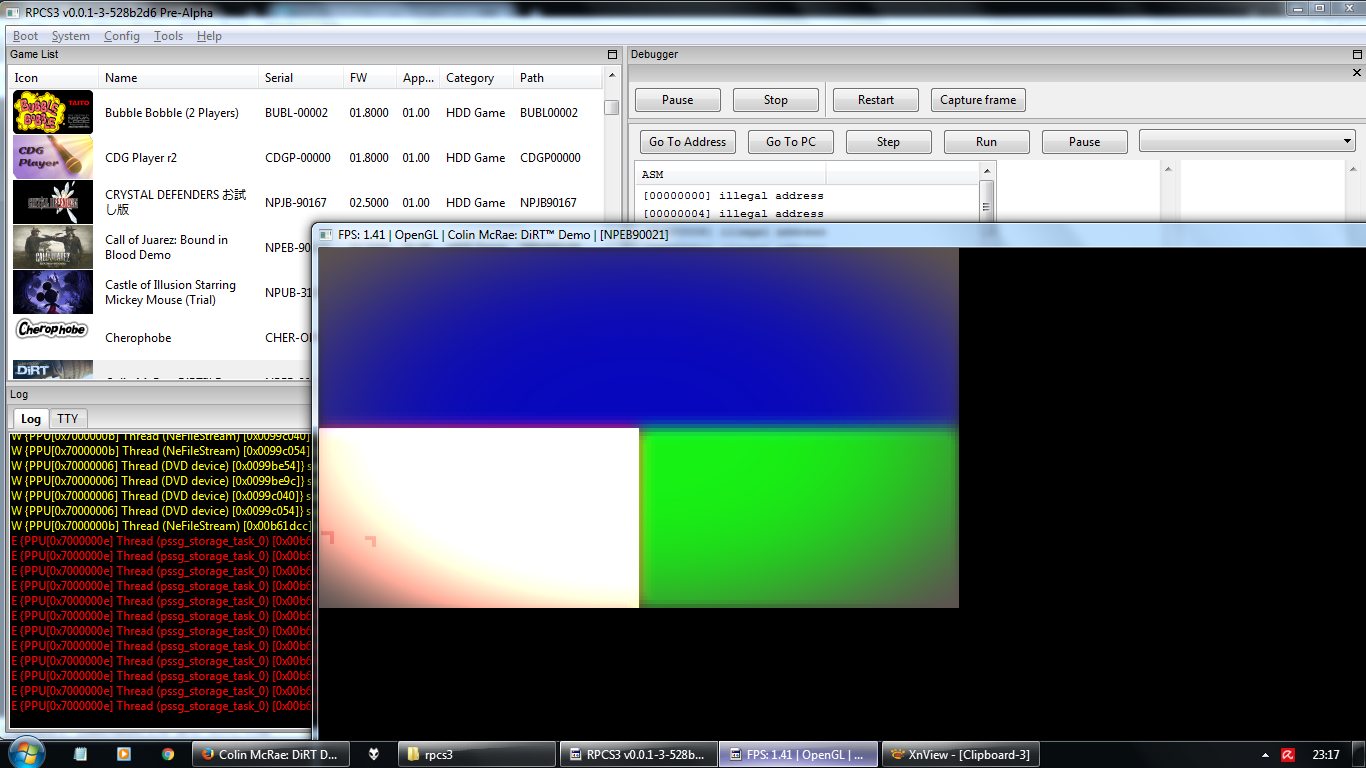Image resolution: width=1366 pixels, height=768 pixels.
Task: Click the Restart button
Action: (876, 100)
